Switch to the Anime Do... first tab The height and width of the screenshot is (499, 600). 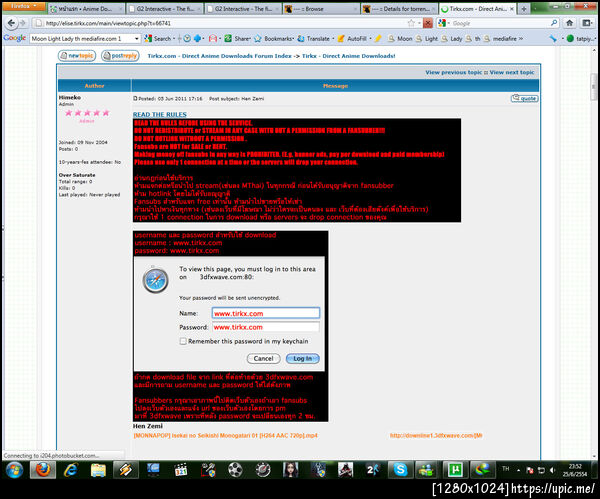(x=86, y=8)
